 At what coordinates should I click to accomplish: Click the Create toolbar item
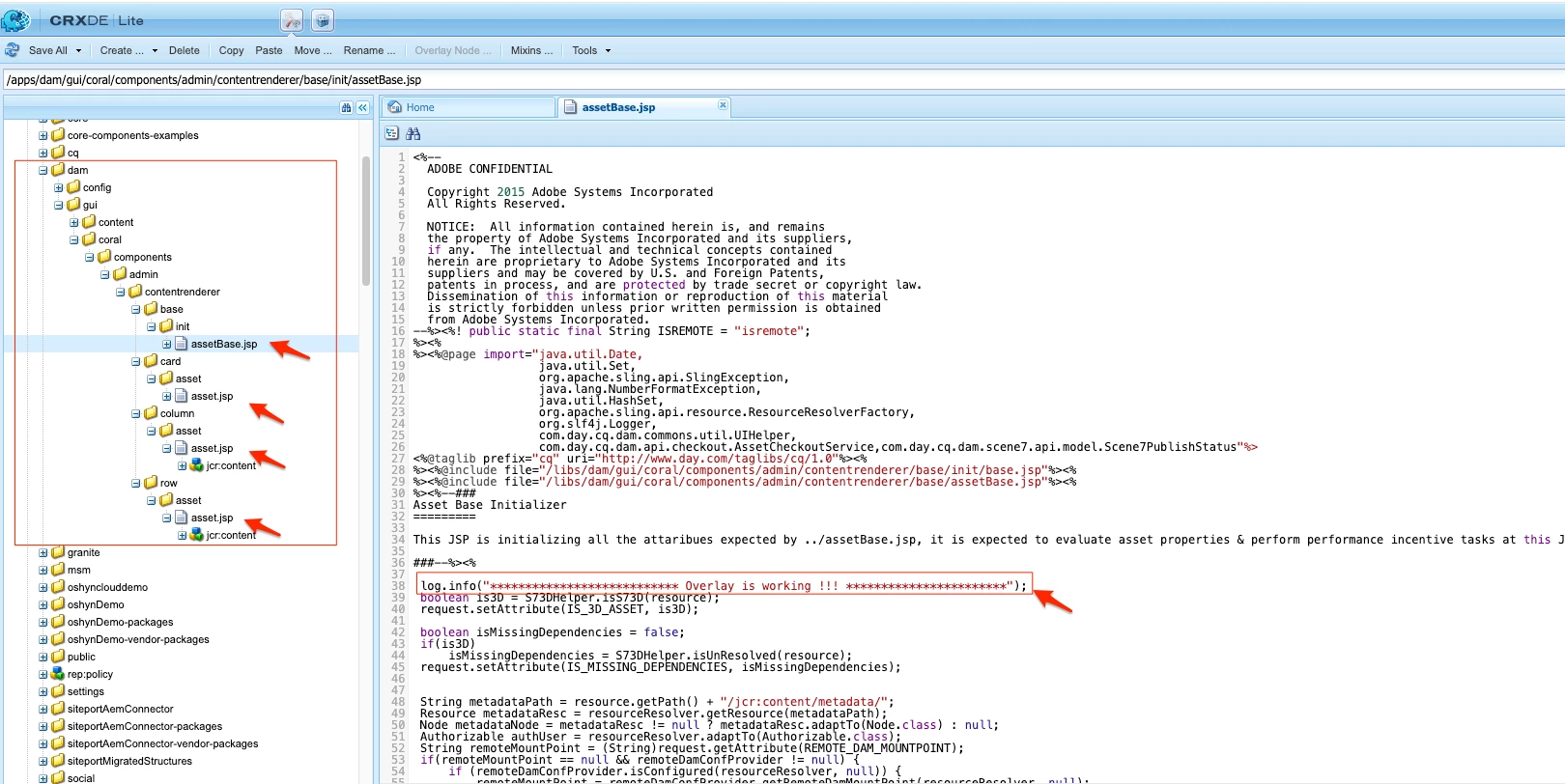[x=122, y=50]
